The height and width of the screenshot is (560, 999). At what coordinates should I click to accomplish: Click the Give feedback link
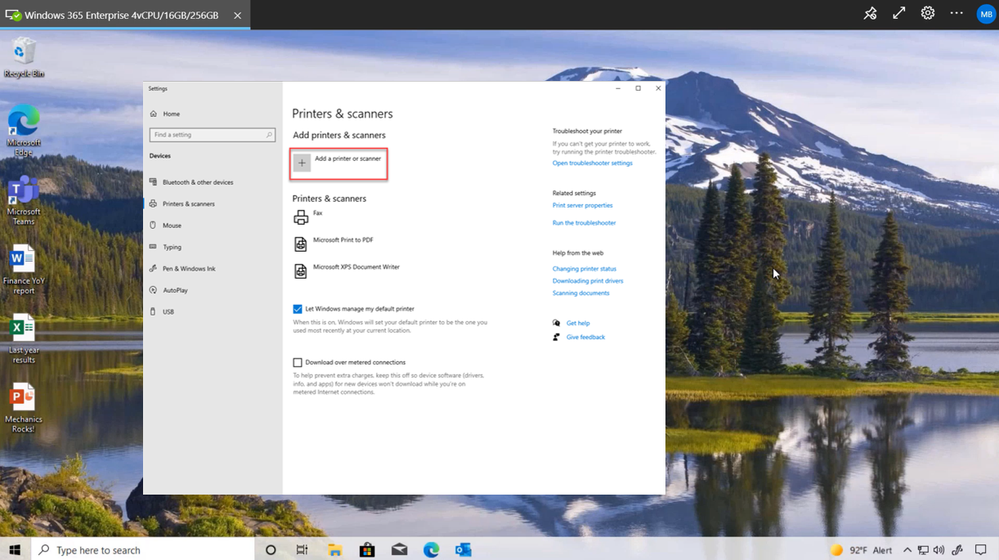coord(586,337)
